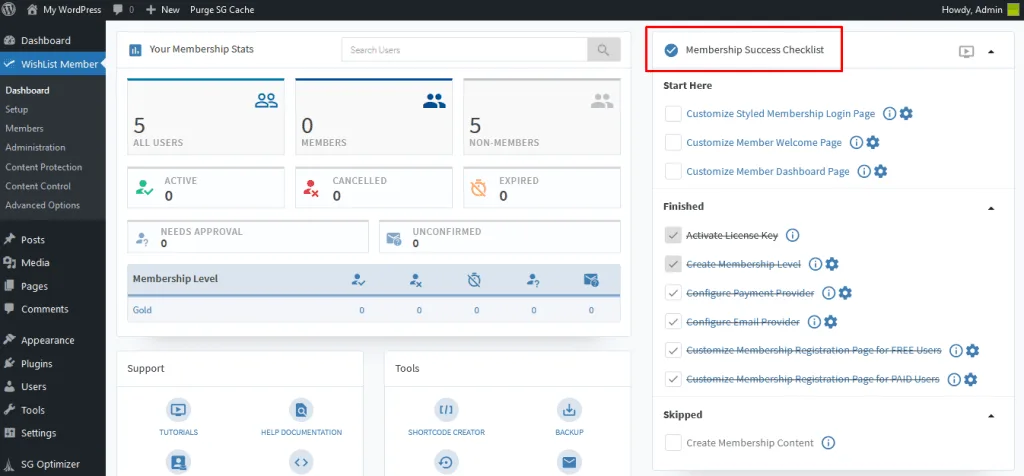Image resolution: width=1024 pixels, height=476 pixels.
Task: Check Customize Member Dashboard Page box
Action: (673, 171)
